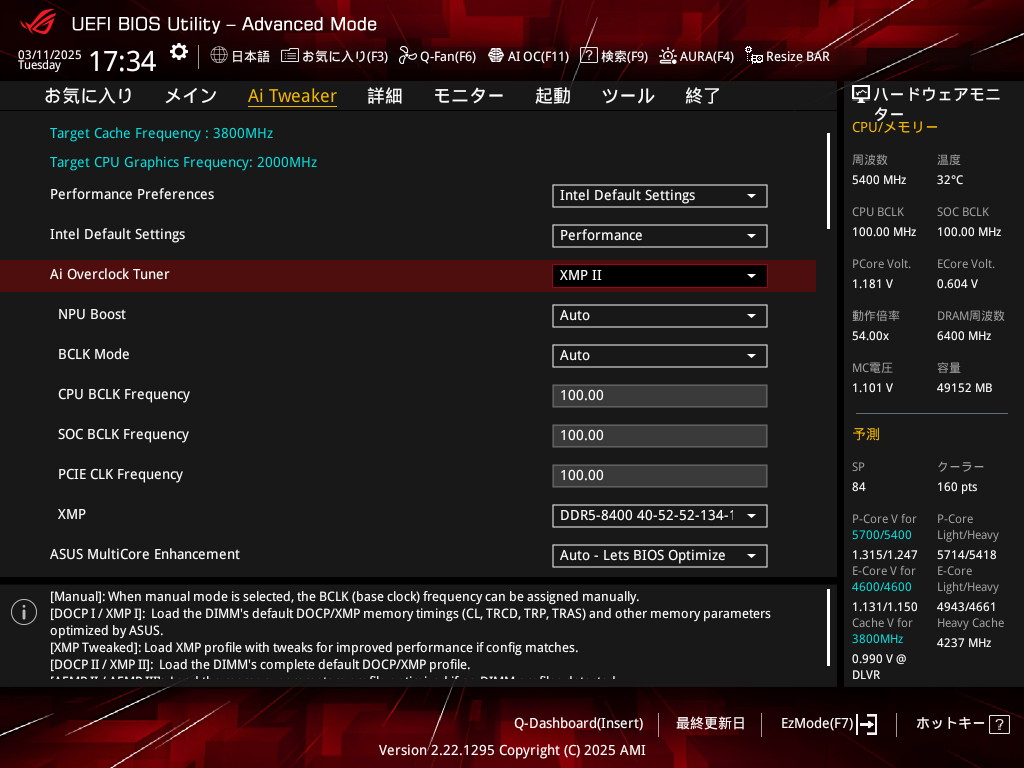Click the AI OC chip icon
The width and height of the screenshot is (1024, 768).
[496, 56]
